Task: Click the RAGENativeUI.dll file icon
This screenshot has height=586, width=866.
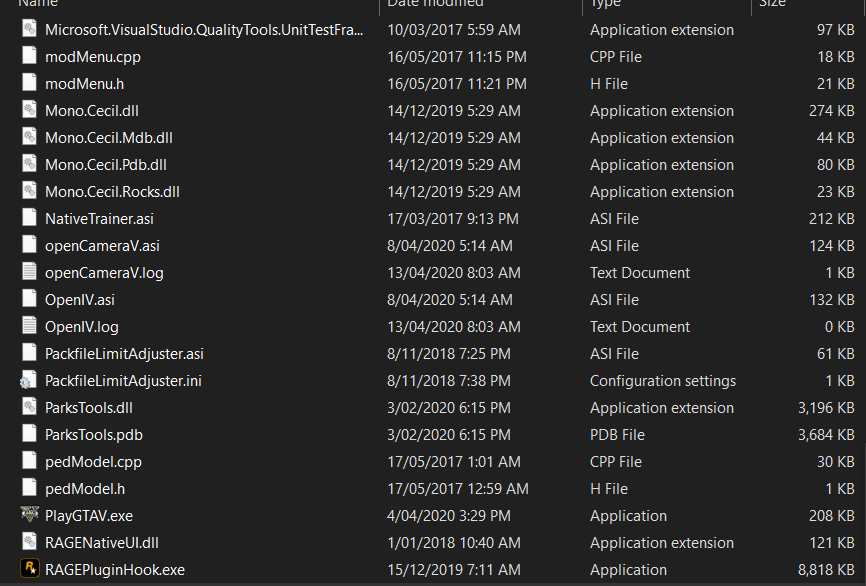Action: click(29, 543)
